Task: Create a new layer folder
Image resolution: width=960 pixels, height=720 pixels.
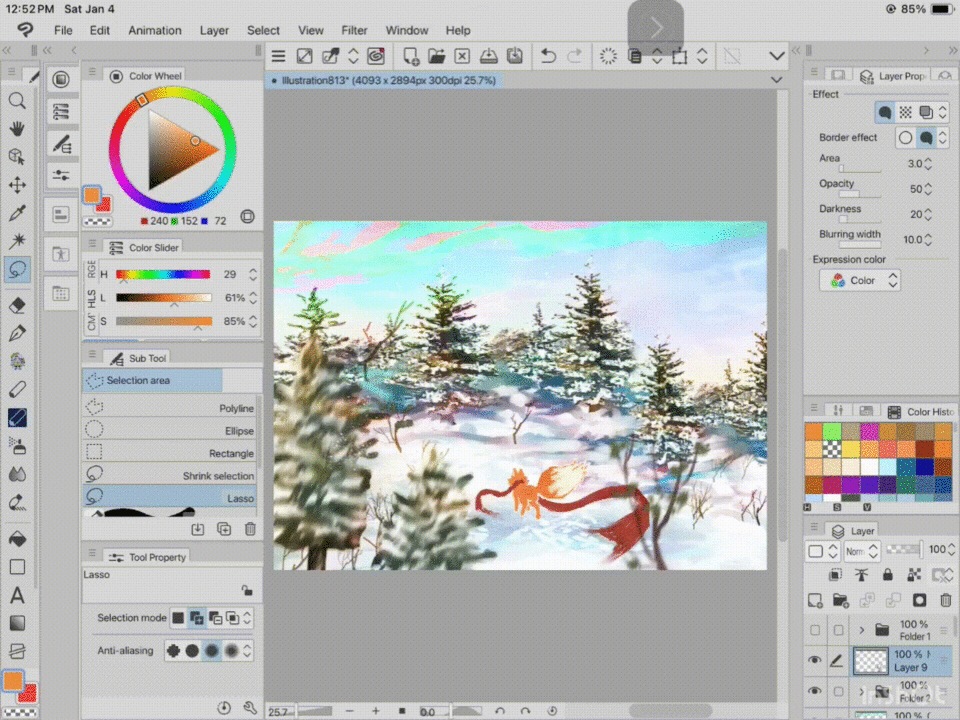Action: [841, 601]
